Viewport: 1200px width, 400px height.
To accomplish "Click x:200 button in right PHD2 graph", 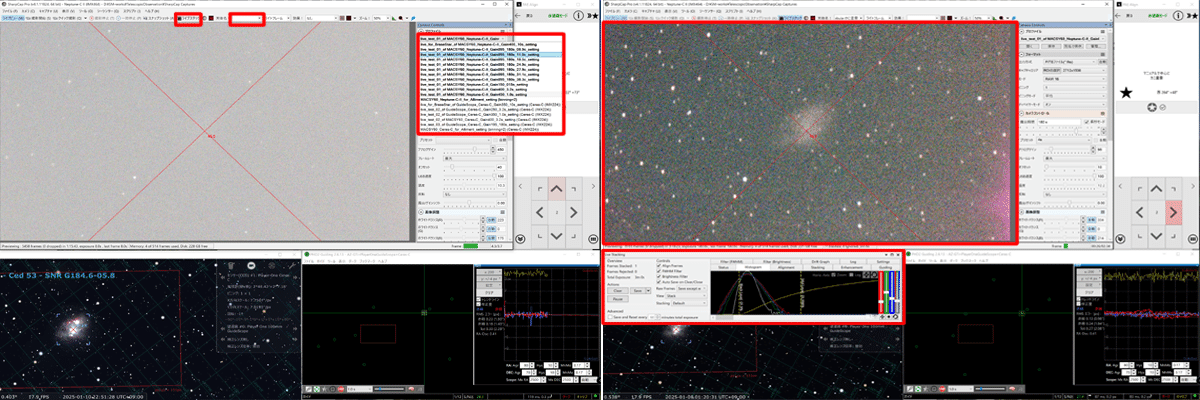I will click(1089, 272).
